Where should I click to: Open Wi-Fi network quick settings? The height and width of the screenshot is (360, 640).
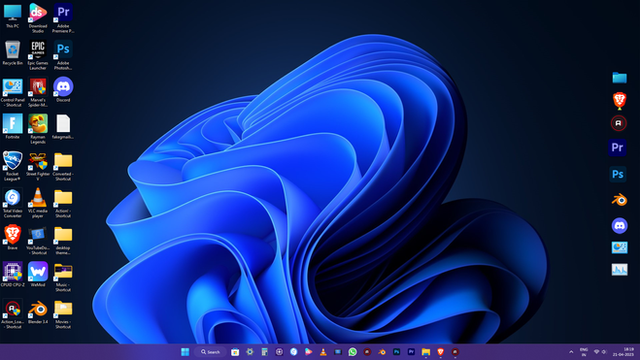[x=596, y=352]
